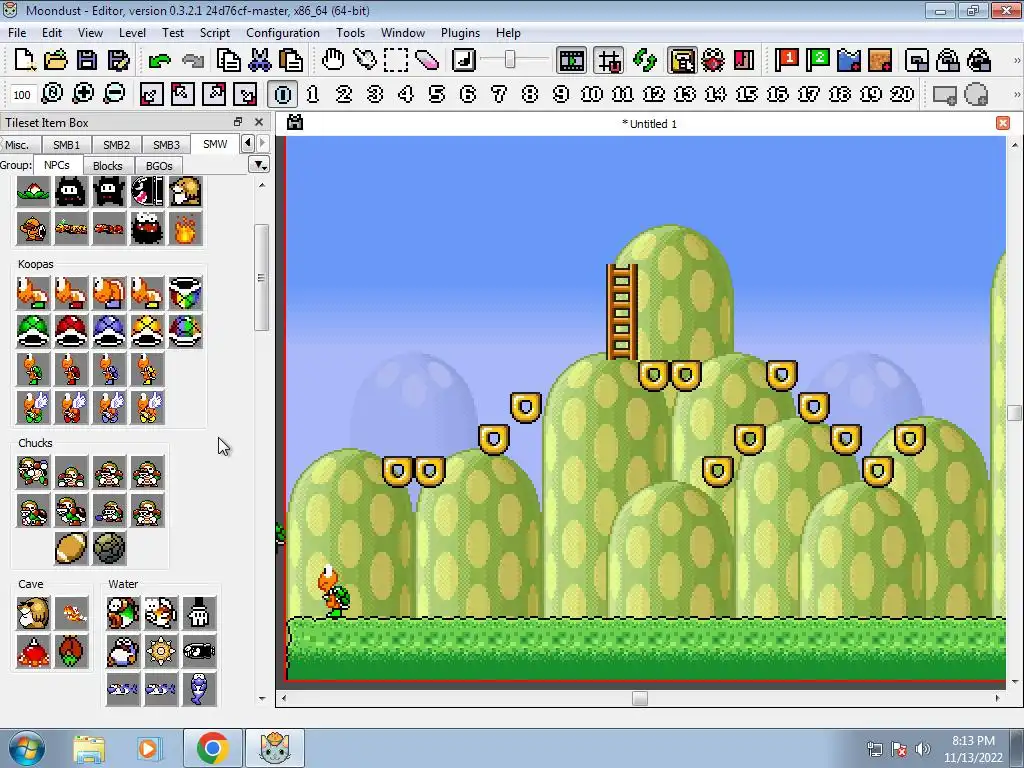Select the pointing-hand selection tool
This screenshot has width=1024, height=768.
364,60
